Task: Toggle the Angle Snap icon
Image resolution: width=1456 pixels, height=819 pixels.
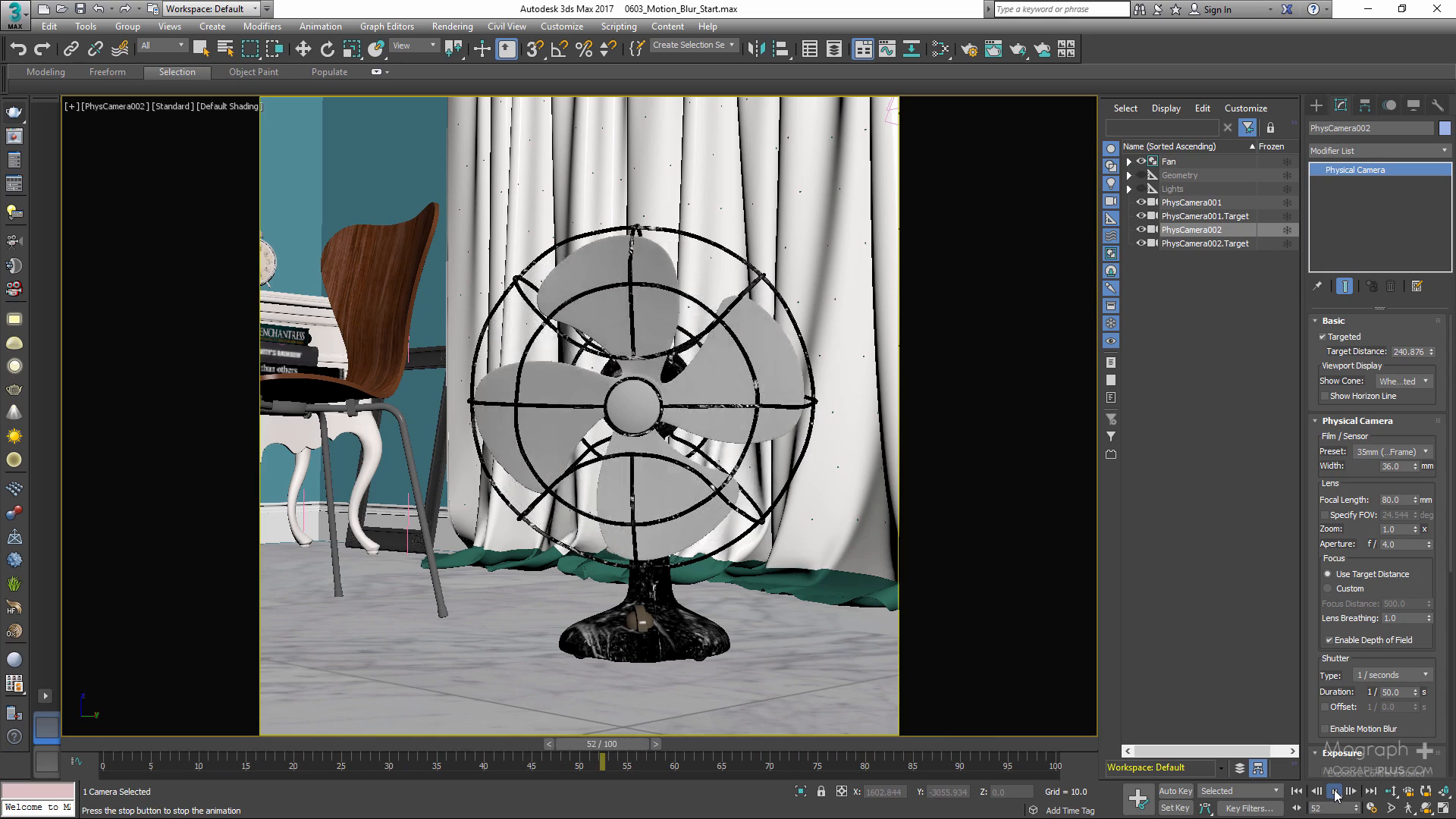Action: pyautogui.click(x=559, y=49)
